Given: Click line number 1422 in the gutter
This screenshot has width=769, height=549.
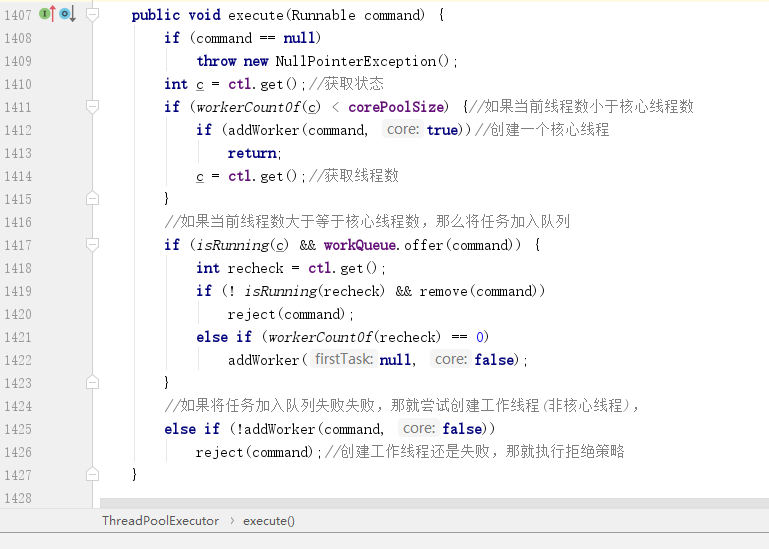Looking at the screenshot, I should [x=18, y=360].
